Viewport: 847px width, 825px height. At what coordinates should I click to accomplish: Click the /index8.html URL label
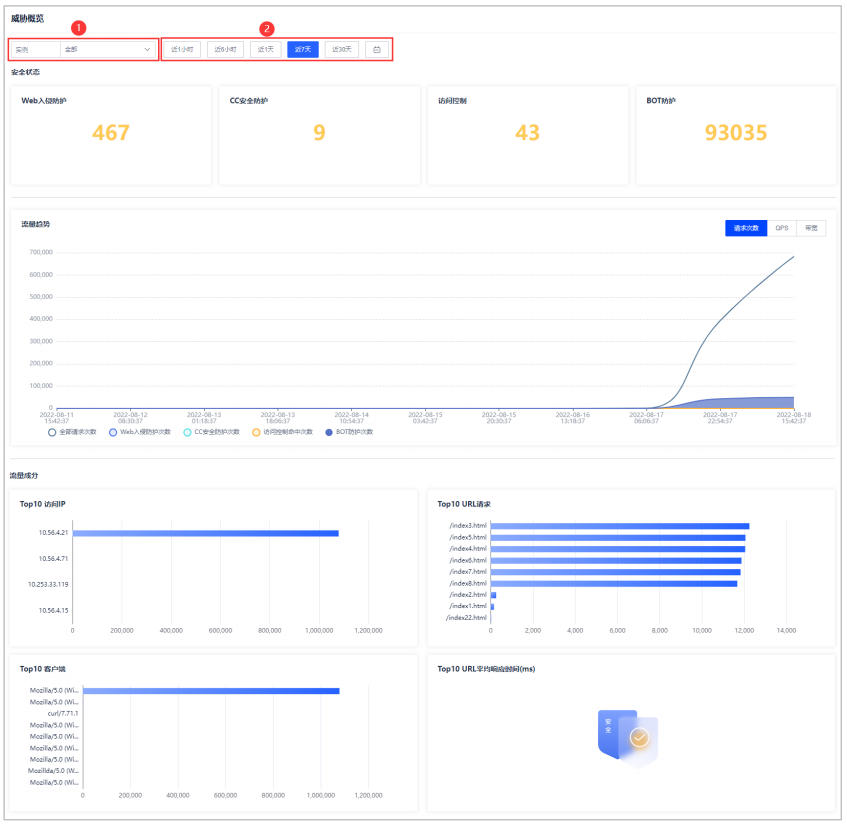pos(468,583)
